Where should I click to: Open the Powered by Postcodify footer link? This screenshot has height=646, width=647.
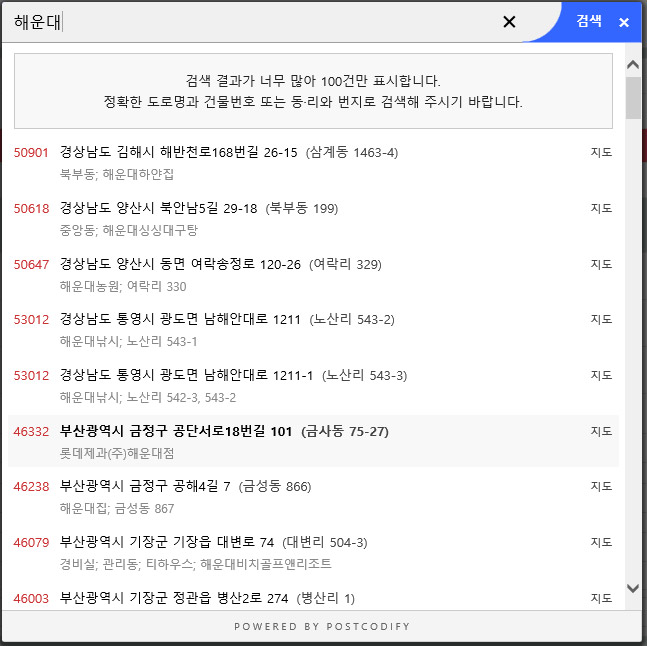click(x=322, y=626)
